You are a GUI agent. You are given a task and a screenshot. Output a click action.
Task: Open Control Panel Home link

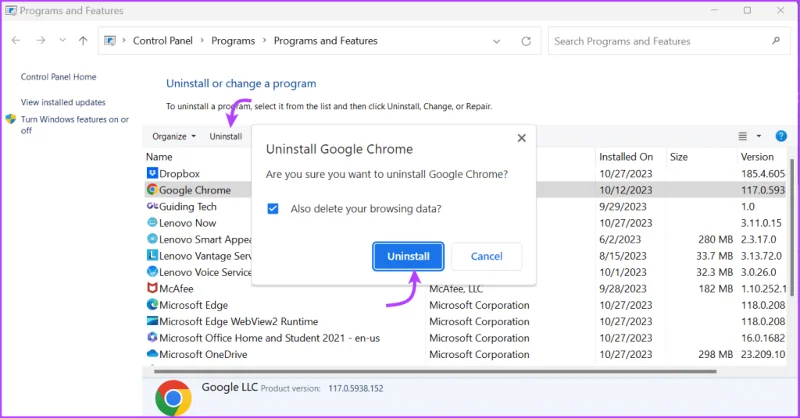(x=59, y=77)
